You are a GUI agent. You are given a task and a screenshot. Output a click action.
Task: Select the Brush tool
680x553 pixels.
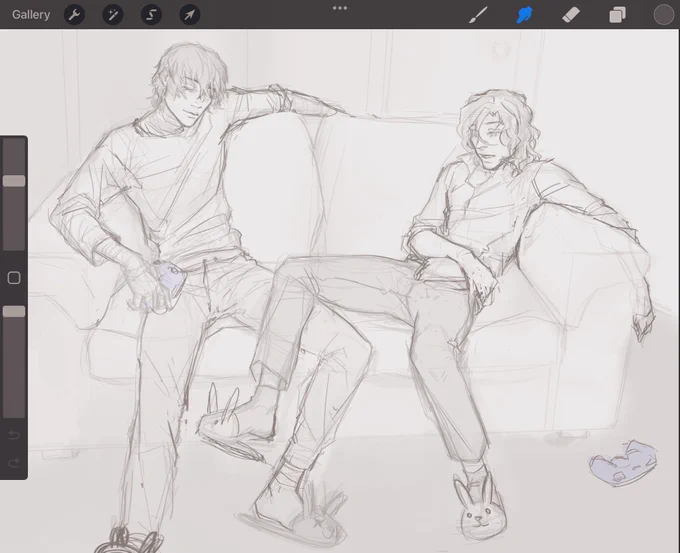pyautogui.click(x=478, y=15)
